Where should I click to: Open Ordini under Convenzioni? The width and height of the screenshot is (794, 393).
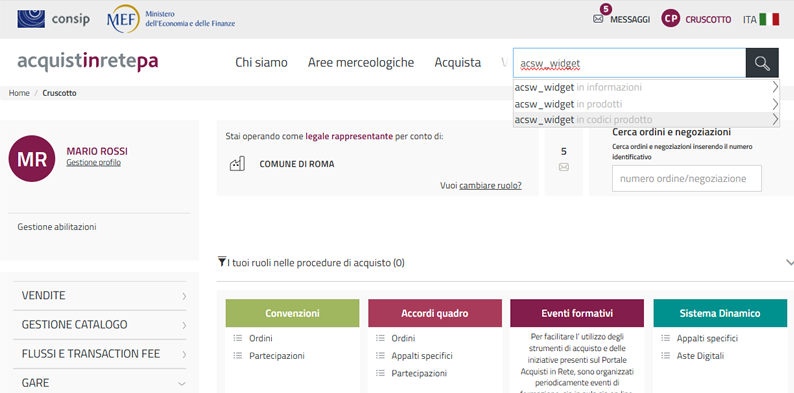pyautogui.click(x=261, y=338)
